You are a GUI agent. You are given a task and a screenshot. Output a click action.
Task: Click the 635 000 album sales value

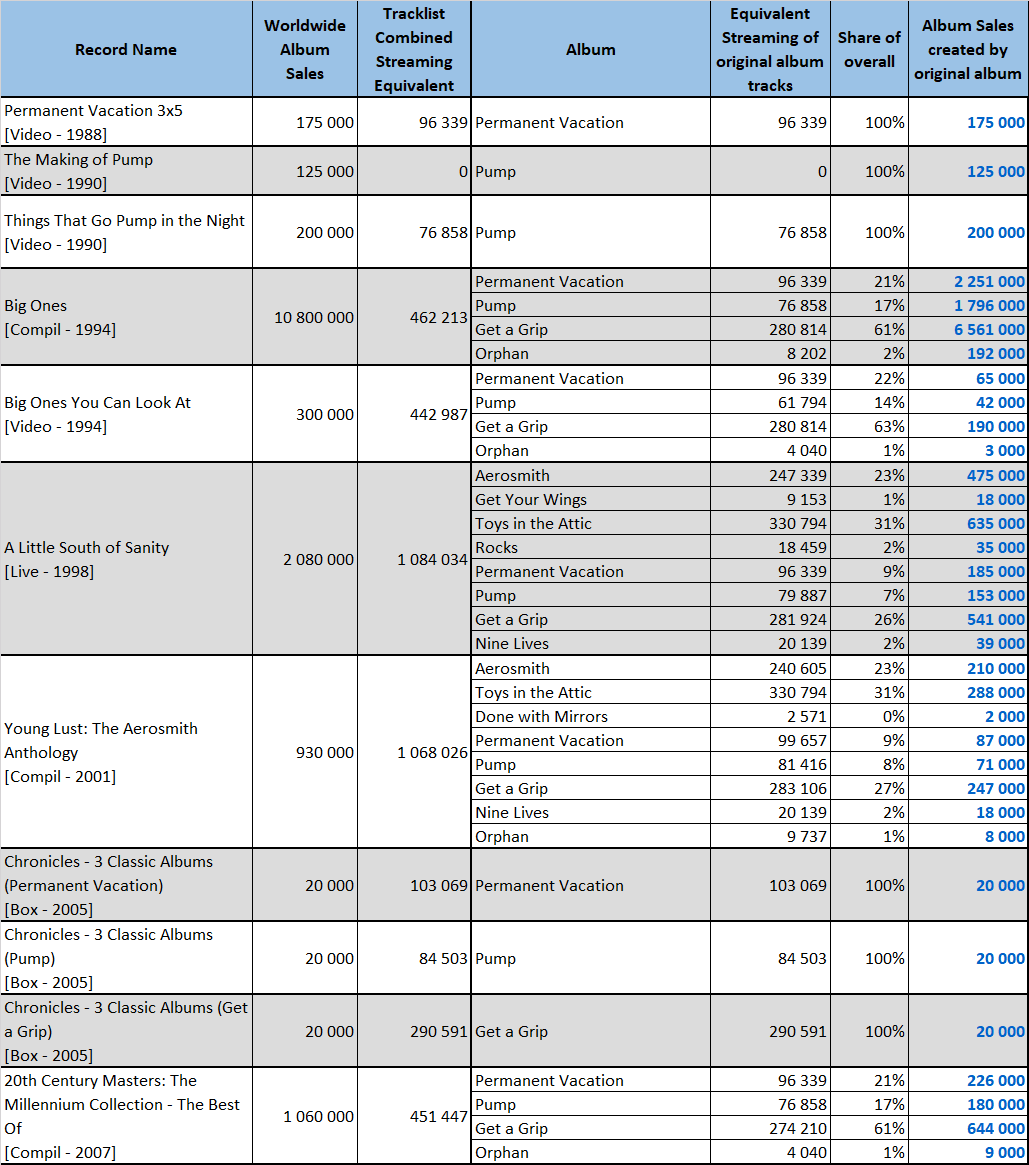(x=996, y=524)
